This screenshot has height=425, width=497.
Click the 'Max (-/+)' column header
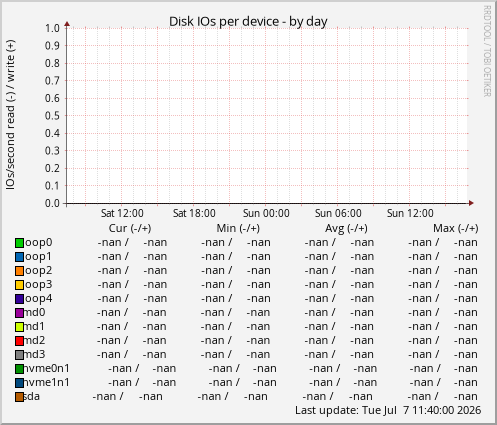tap(456, 228)
